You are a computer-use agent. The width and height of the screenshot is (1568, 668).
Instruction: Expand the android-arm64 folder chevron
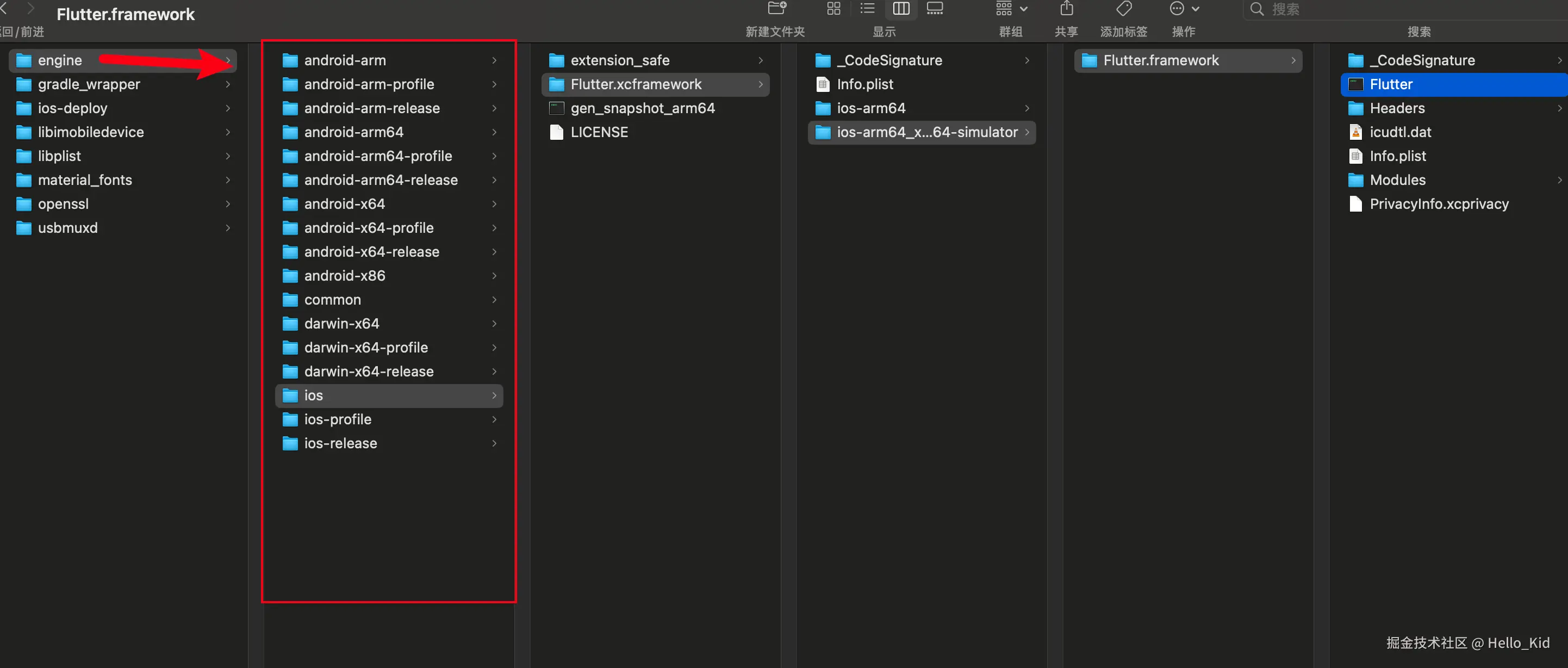click(494, 132)
